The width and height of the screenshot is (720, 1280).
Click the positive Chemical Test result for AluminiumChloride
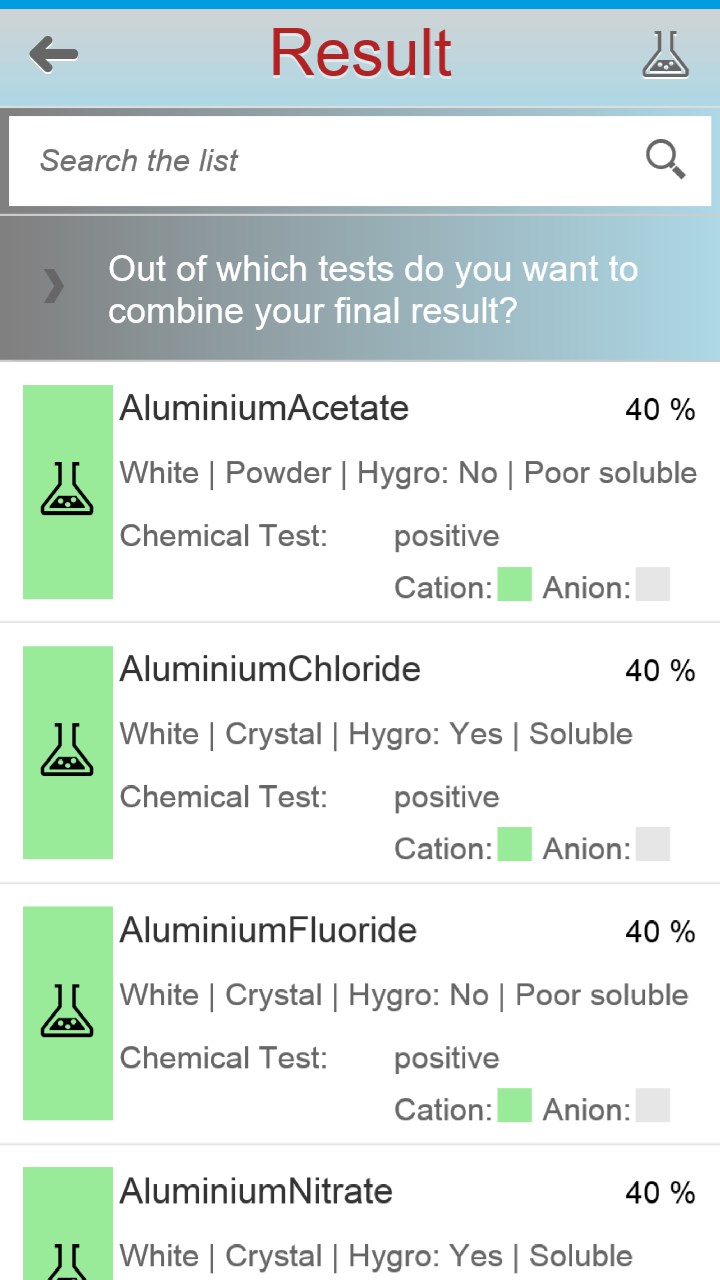(446, 796)
